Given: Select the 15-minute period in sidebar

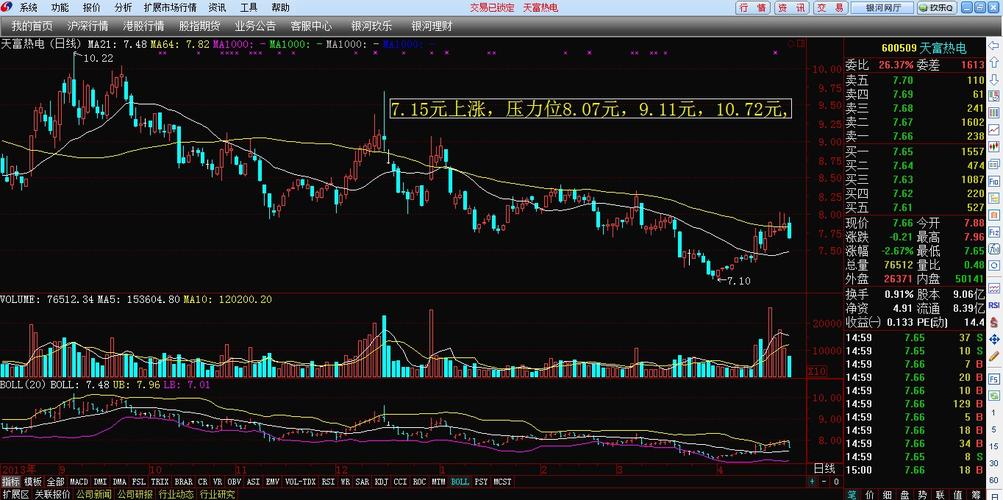Looking at the screenshot, I should click(994, 444).
